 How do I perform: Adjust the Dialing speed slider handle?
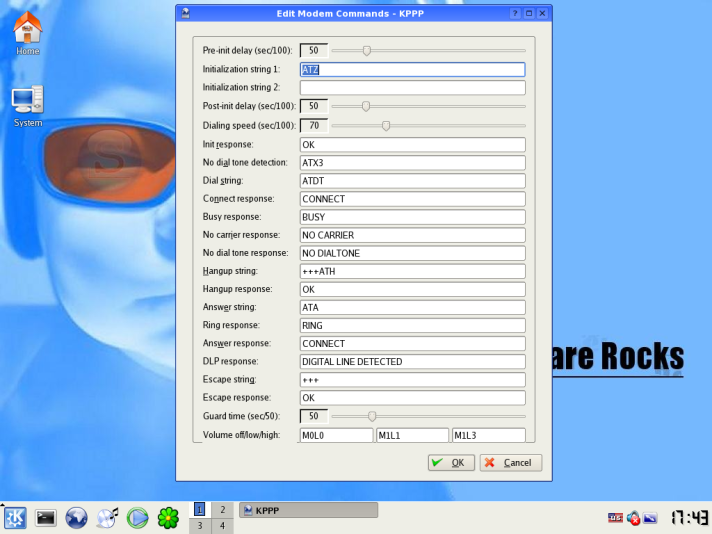pos(386,125)
